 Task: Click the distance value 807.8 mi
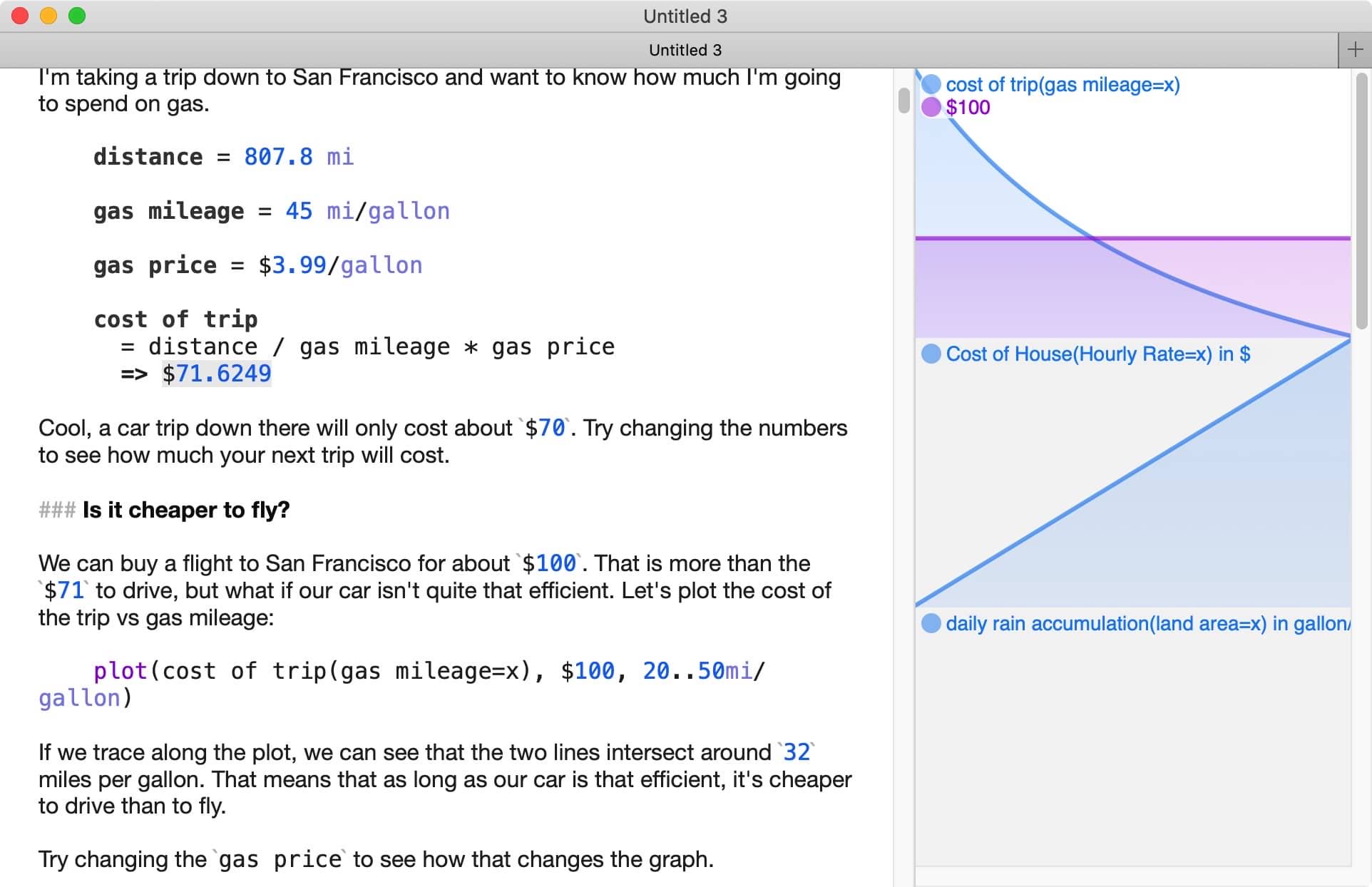tap(299, 157)
